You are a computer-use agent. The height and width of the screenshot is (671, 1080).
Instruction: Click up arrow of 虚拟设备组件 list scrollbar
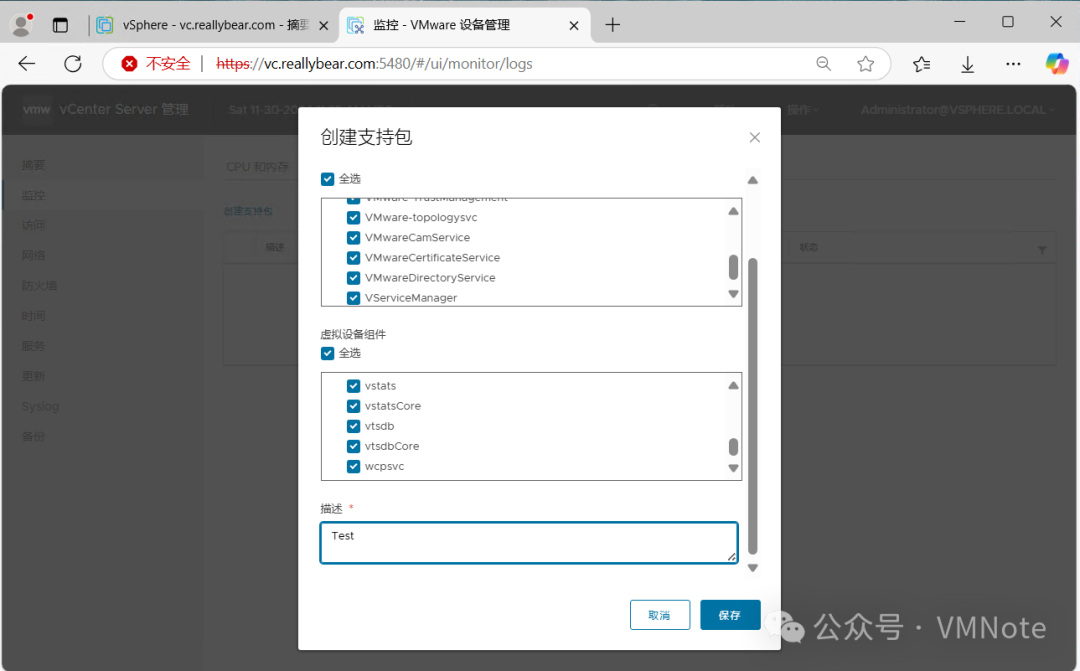[734, 385]
